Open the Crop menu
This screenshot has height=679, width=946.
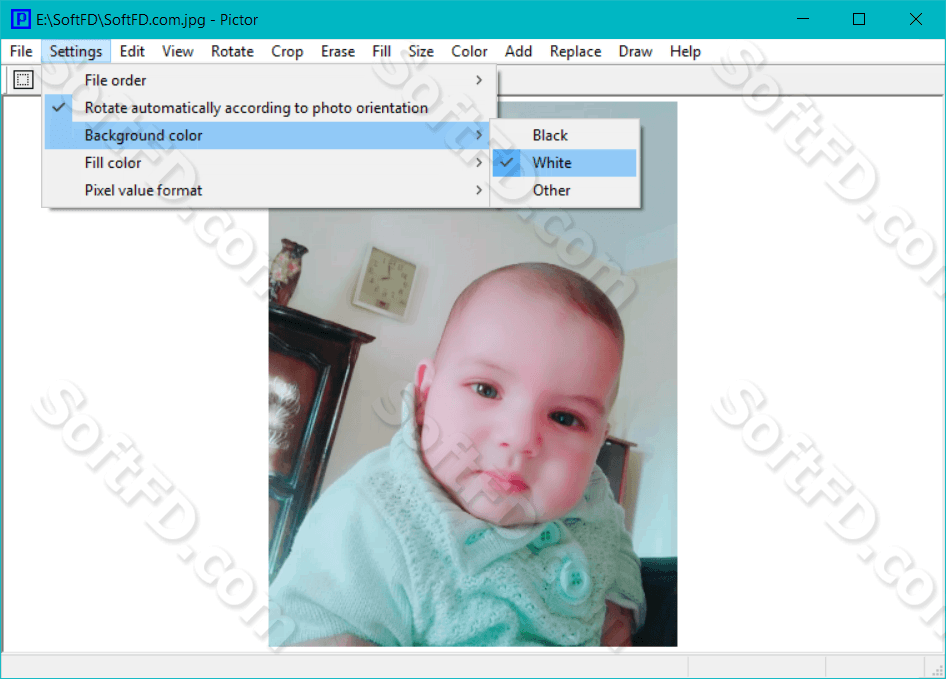coord(287,51)
